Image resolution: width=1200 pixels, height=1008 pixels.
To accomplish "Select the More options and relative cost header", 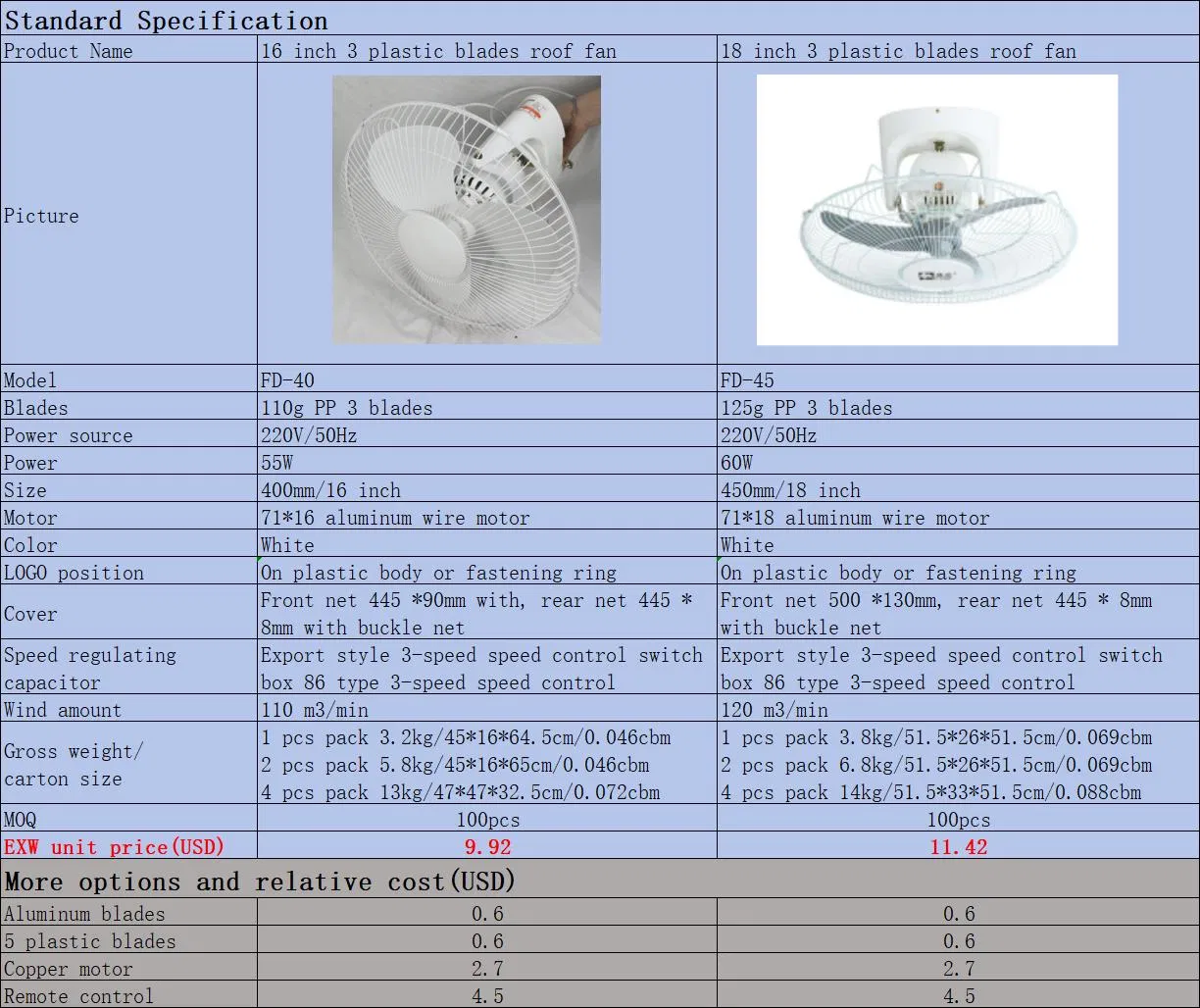I will (x=260, y=882).
